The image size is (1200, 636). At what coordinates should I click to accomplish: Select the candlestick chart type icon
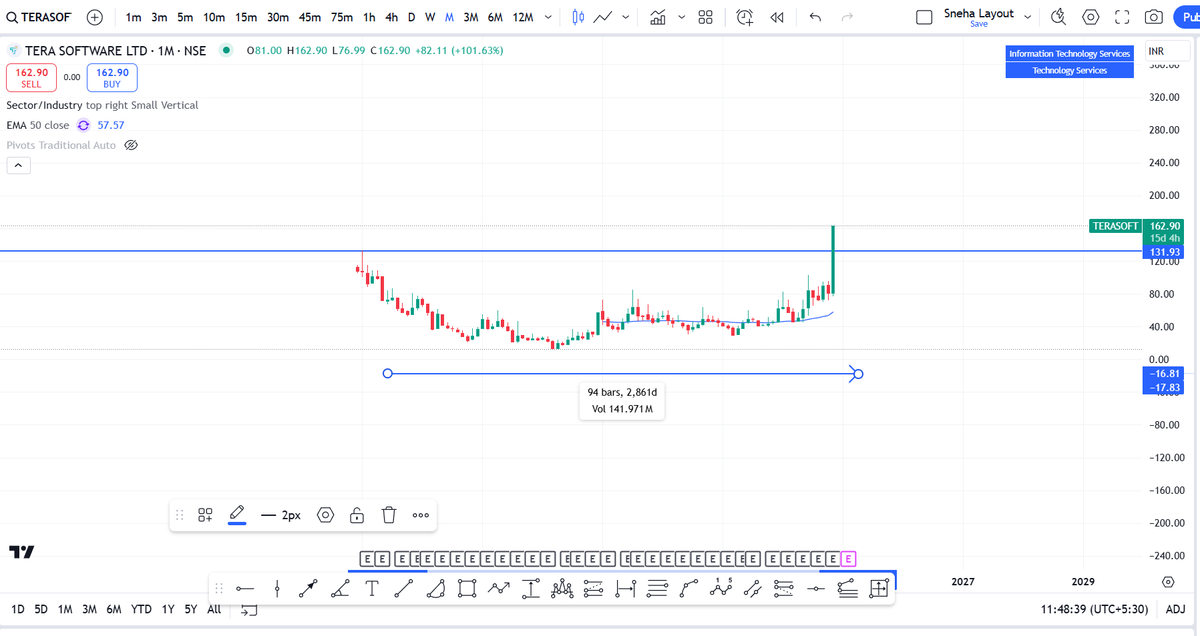coord(579,18)
